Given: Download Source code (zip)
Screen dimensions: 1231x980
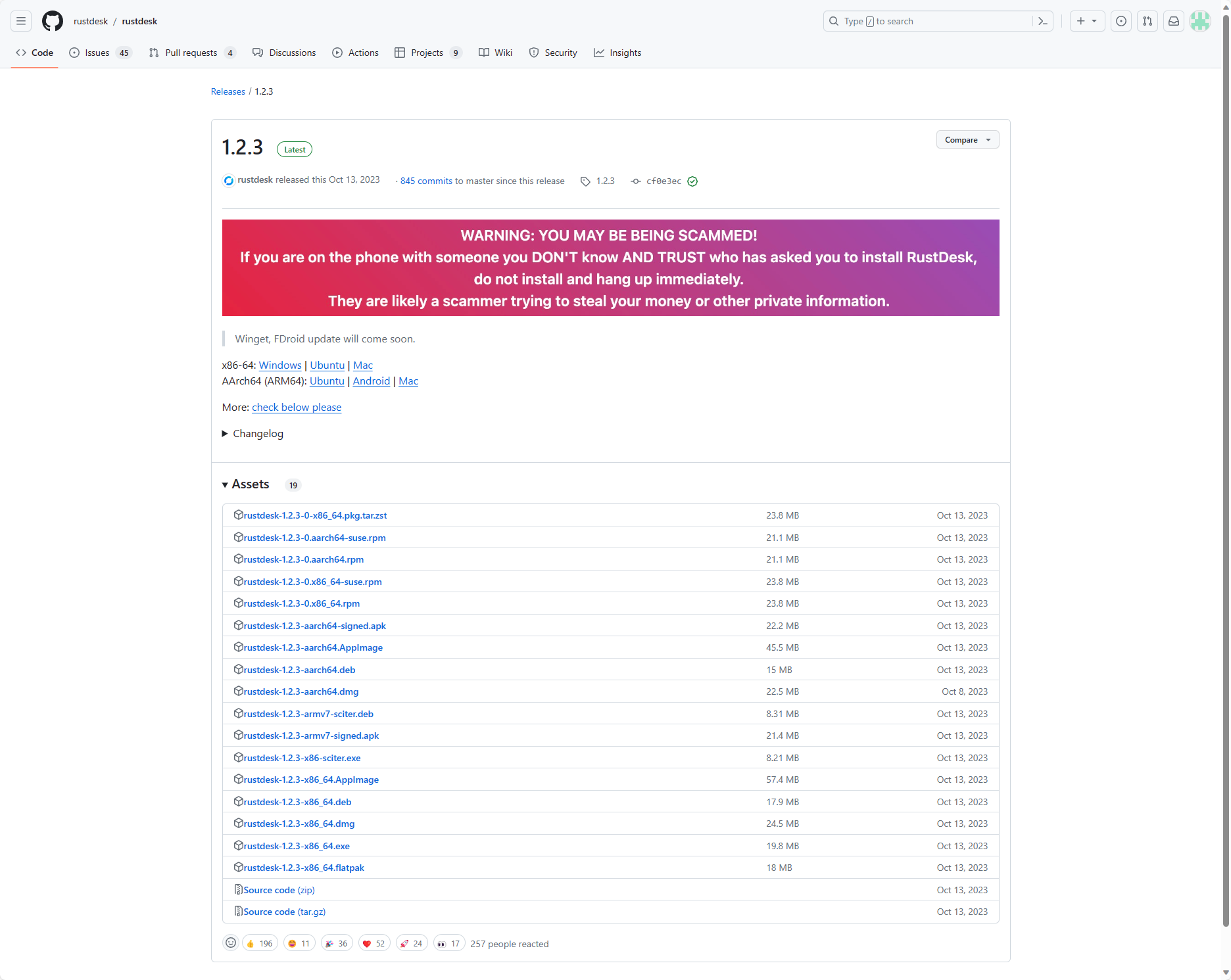Looking at the screenshot, I should [x=279, y=890].
